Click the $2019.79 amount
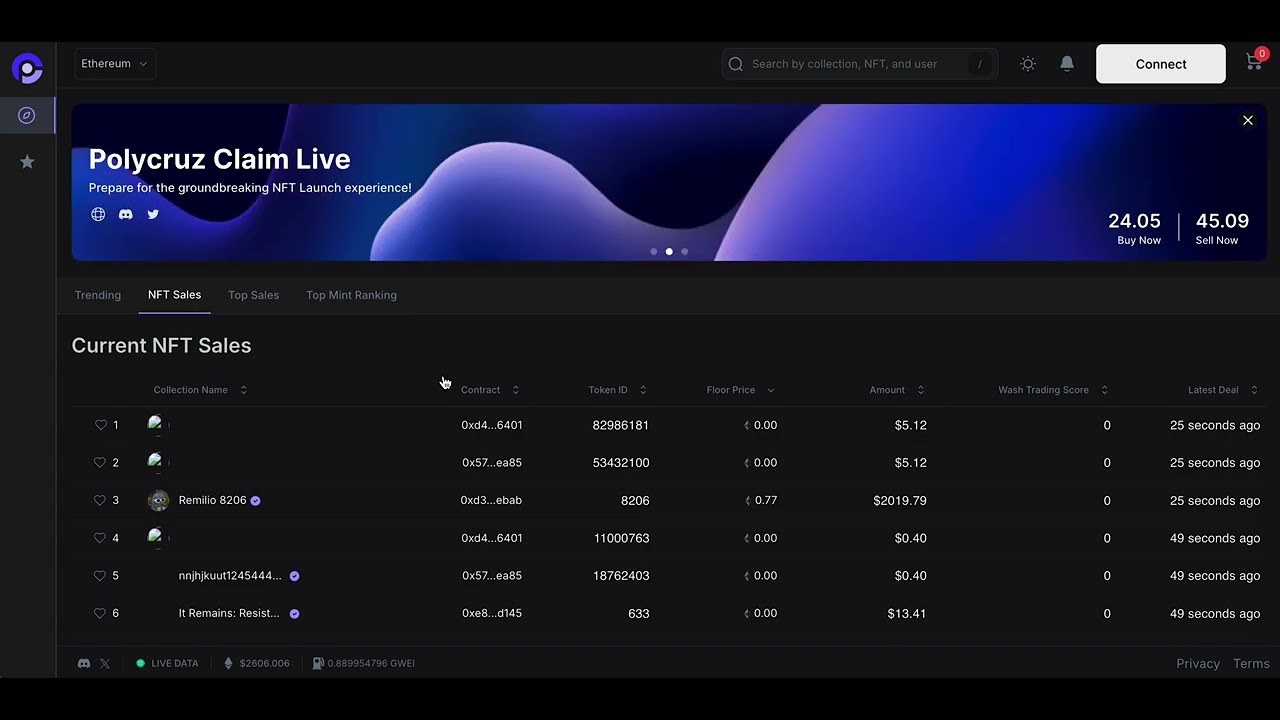Viewport: 1280px width, 720px height. [900, 500]
